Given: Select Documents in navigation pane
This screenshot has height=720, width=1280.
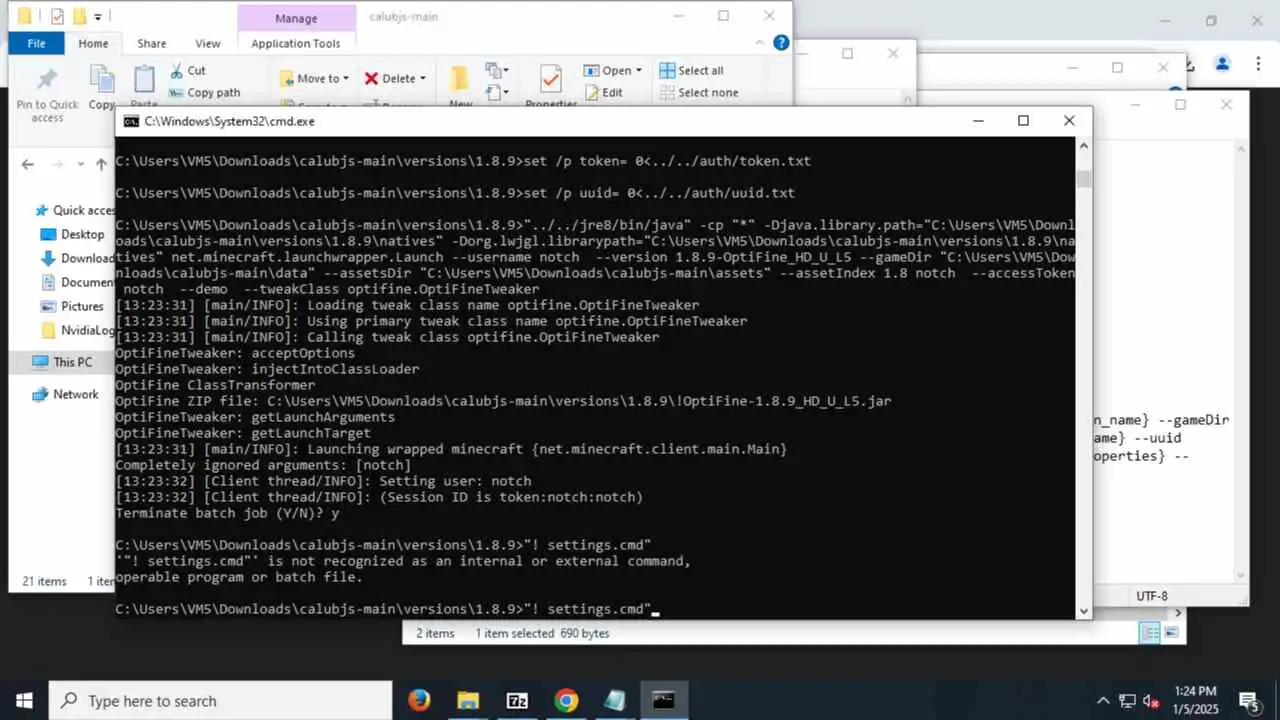Looking at the screenshot, I should [x=77, y=282].
